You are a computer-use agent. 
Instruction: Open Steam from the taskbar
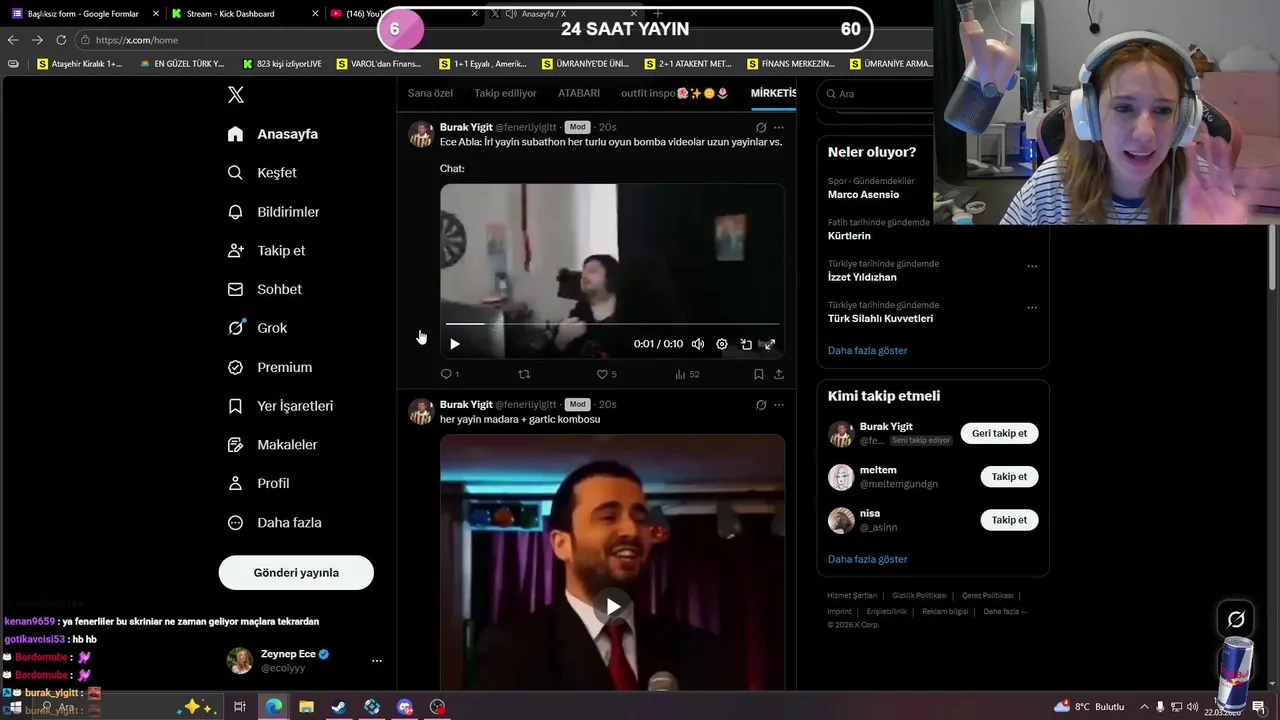click(339, 706)
